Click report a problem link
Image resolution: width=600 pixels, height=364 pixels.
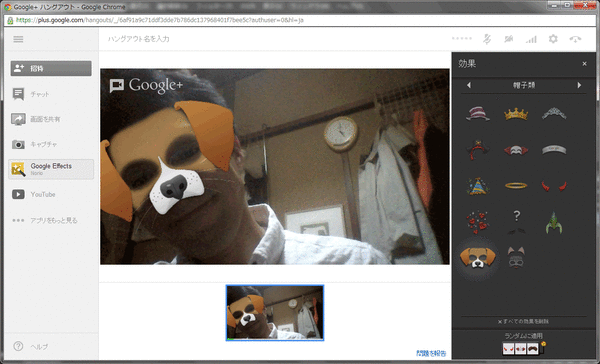click(x=431, y=353)
